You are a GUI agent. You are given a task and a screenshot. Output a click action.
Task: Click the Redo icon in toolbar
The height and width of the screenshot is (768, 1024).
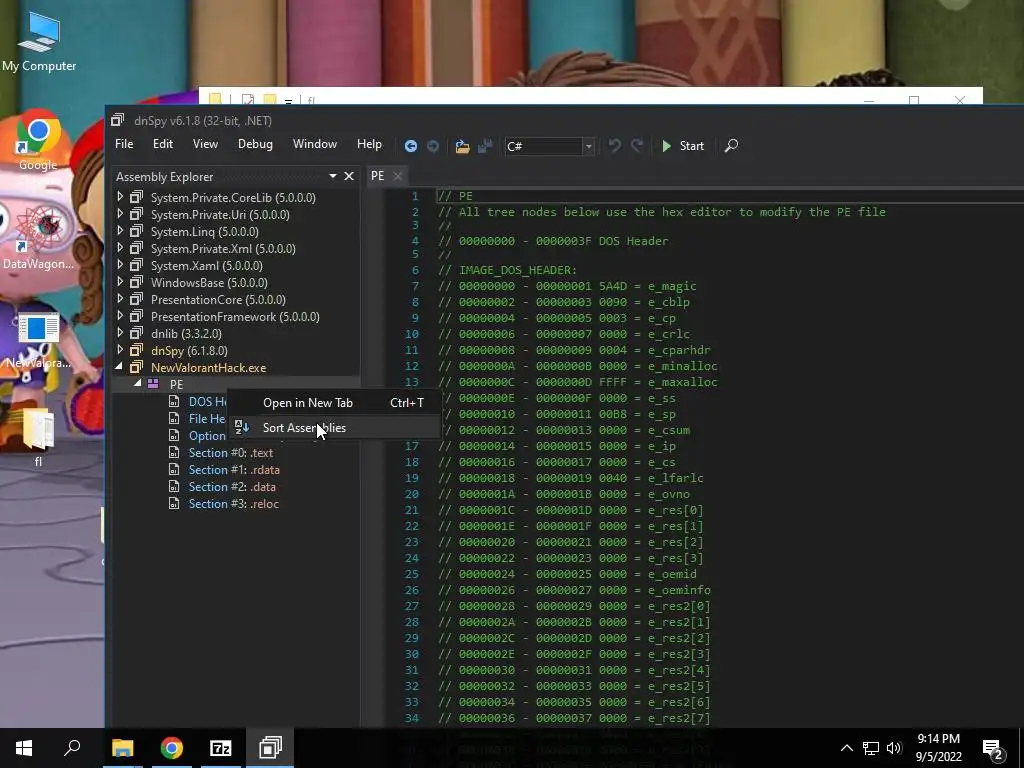click(637, 146)
